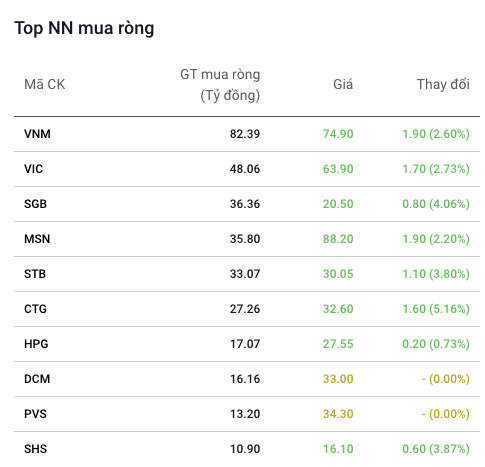
Task: Select the SGB stock code
Action: [35, 204]
